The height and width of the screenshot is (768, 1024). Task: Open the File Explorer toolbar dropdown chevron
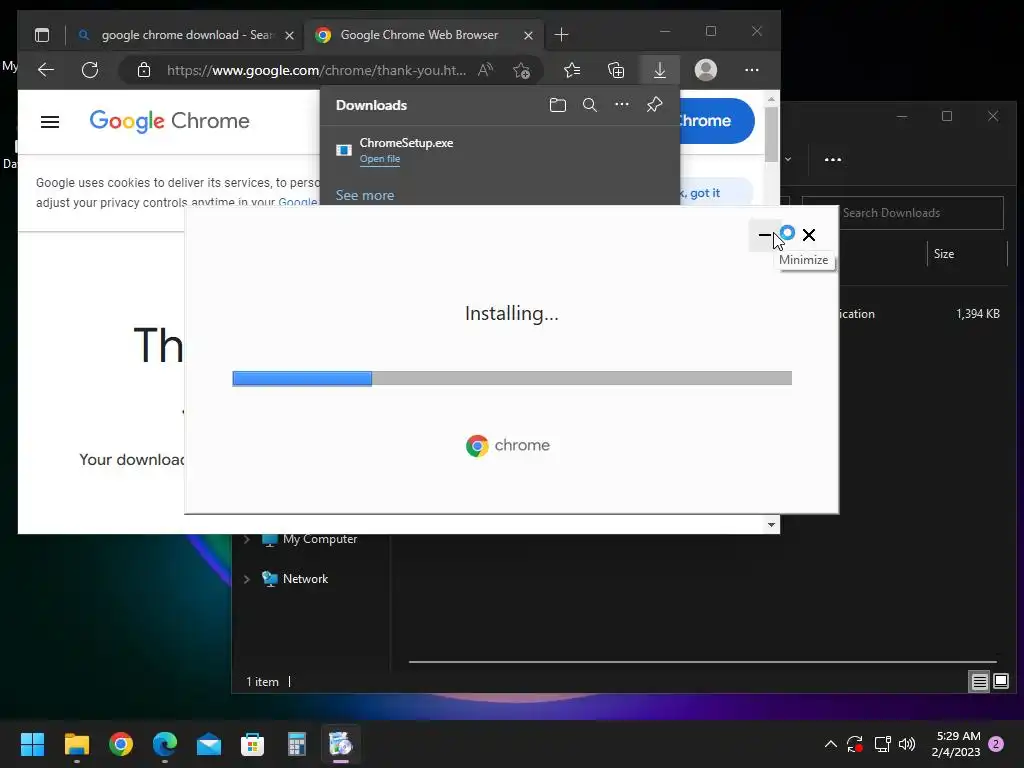tap(788, 159)
